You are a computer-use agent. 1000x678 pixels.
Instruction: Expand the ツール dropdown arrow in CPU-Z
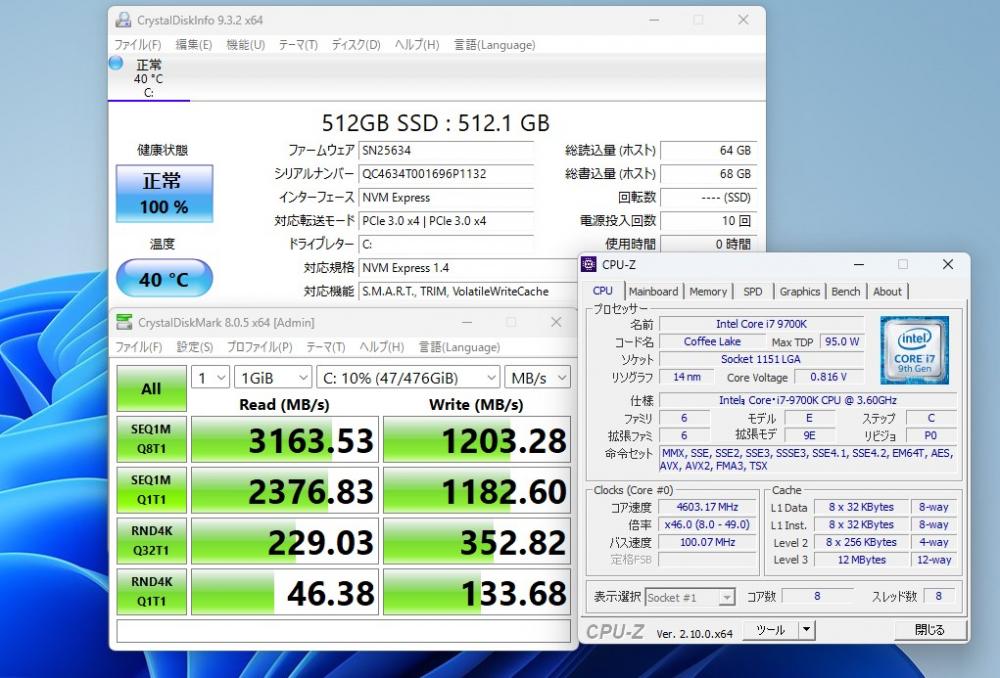click(807, 630)
